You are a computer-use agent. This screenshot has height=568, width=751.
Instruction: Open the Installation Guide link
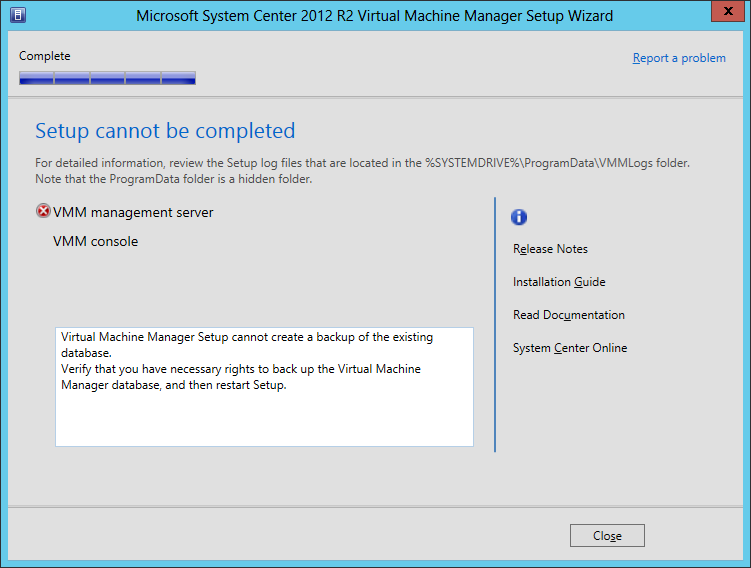pos(559,282)
